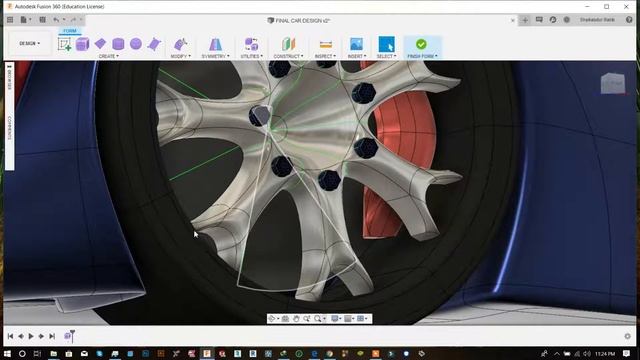This screenshot has width=640, height=360.
Task: Open the Display Settings menu
Action: click(336, 318)
